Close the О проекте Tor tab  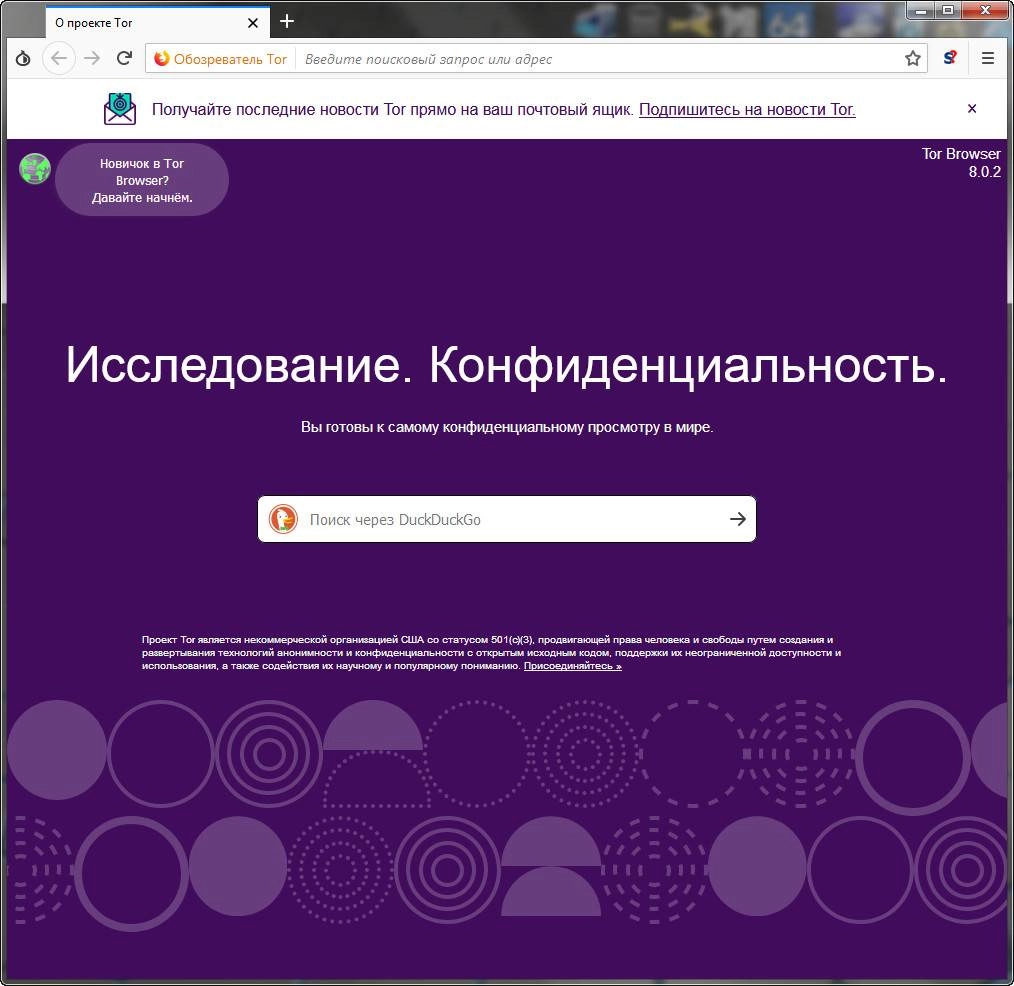[253, 23]
